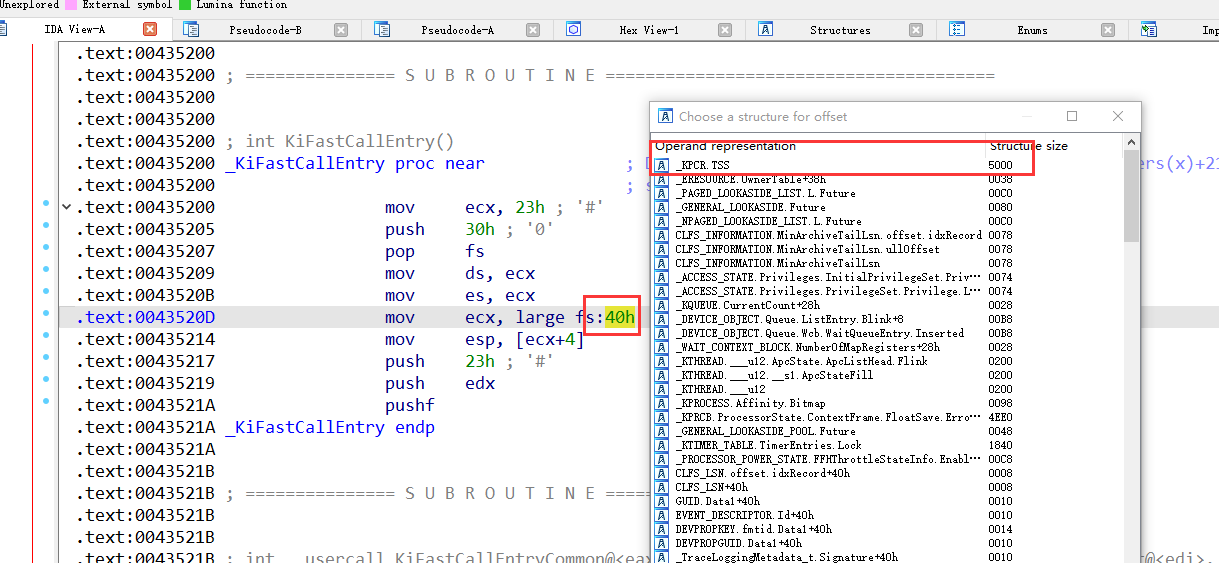Select _PAGED_LOOKASIDE_LIST.L.Future row
This screenshot has height=563, width=1219.
[x=887, y=193]
